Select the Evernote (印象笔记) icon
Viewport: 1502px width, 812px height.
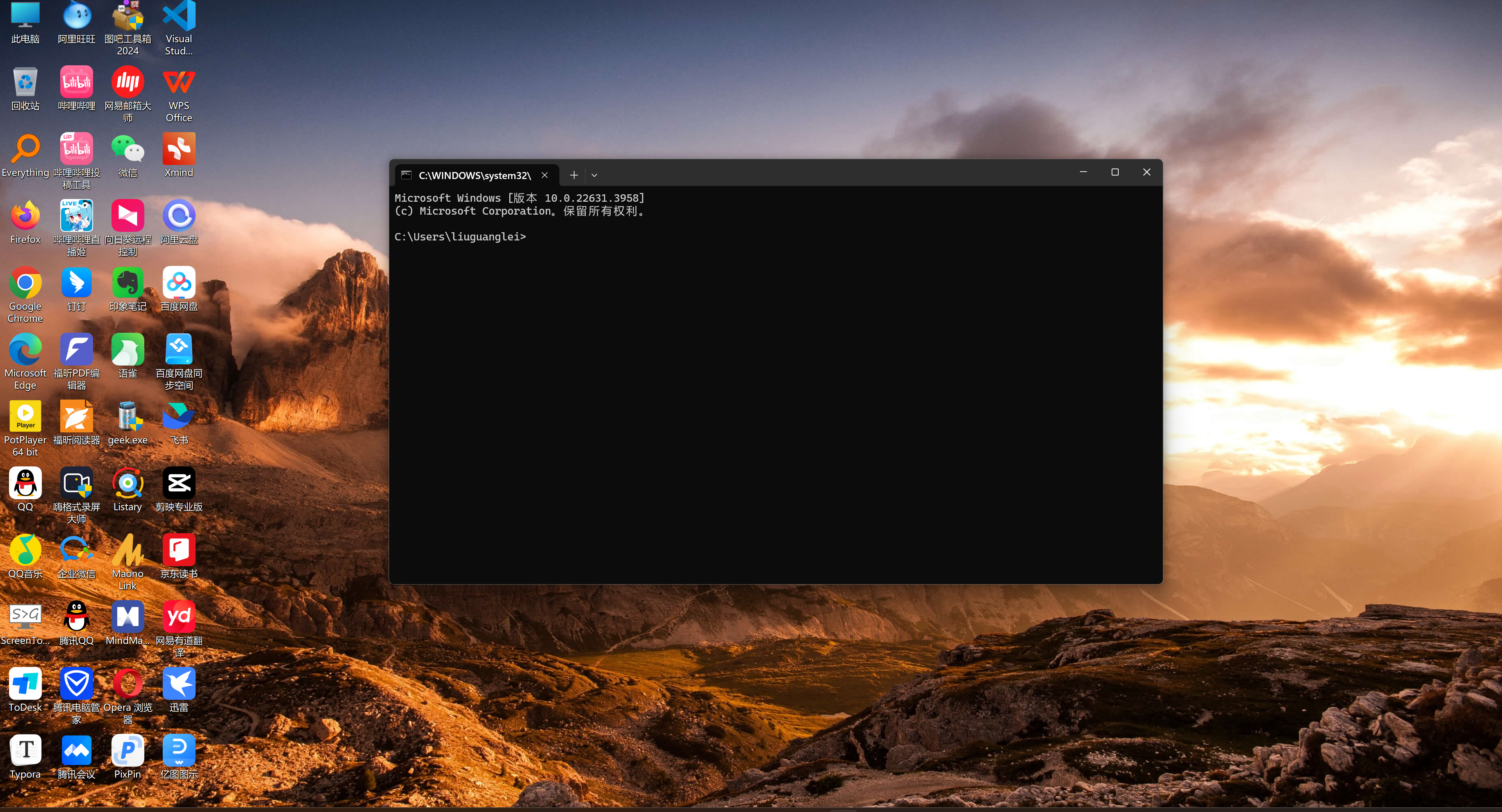coord(128,283)
